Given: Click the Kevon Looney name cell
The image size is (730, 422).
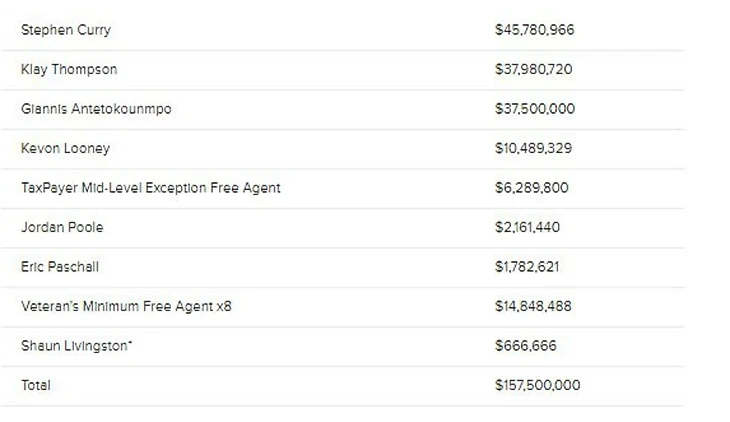Looking at the screenshot, I should click(65, 149).
